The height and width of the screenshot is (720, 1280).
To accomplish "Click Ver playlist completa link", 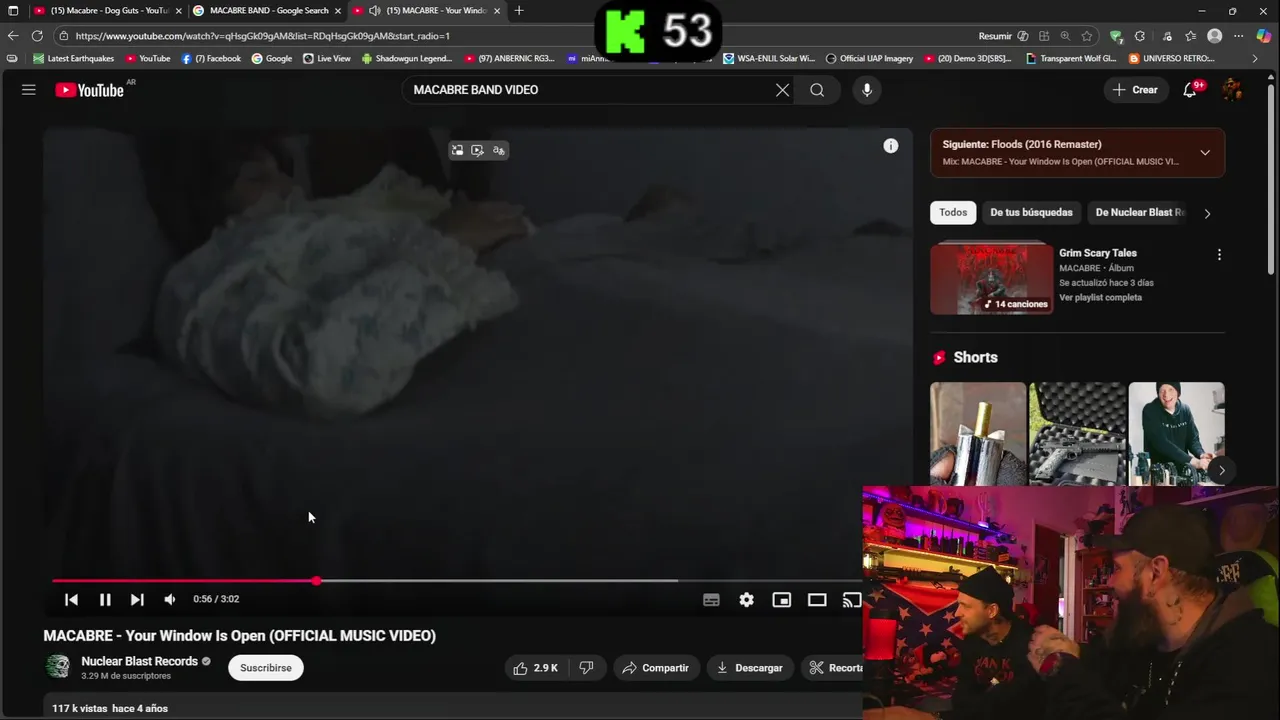I will (x=1100, y=298).
